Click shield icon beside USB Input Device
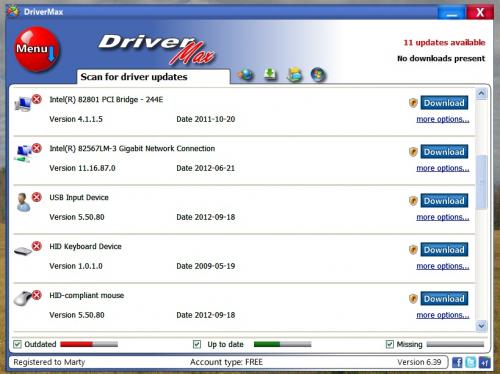The image size is (500, 374). 413,201
